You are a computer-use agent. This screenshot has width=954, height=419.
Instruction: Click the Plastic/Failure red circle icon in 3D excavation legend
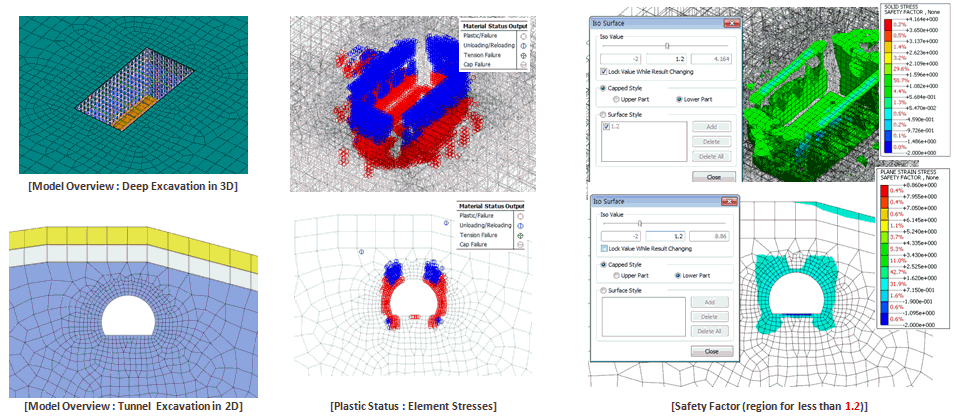[523, 35]
